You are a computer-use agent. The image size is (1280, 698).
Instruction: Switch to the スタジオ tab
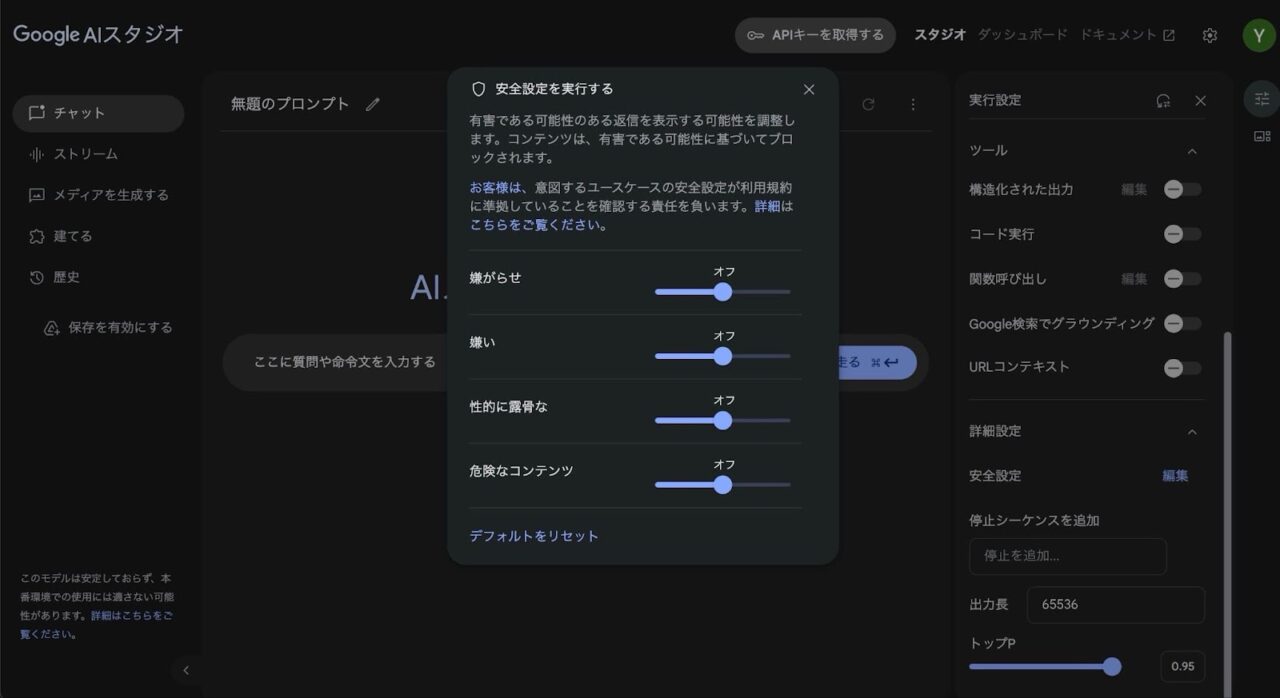pos(940,34)
